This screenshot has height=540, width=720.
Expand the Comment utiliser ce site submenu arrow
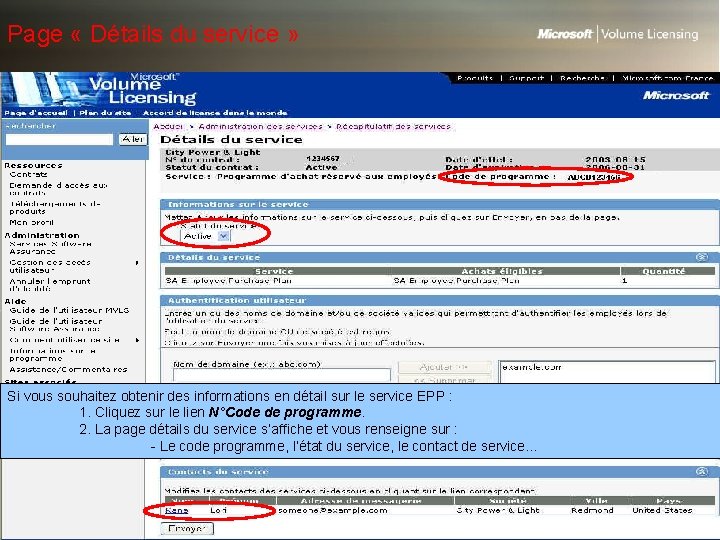click(137, 340)
